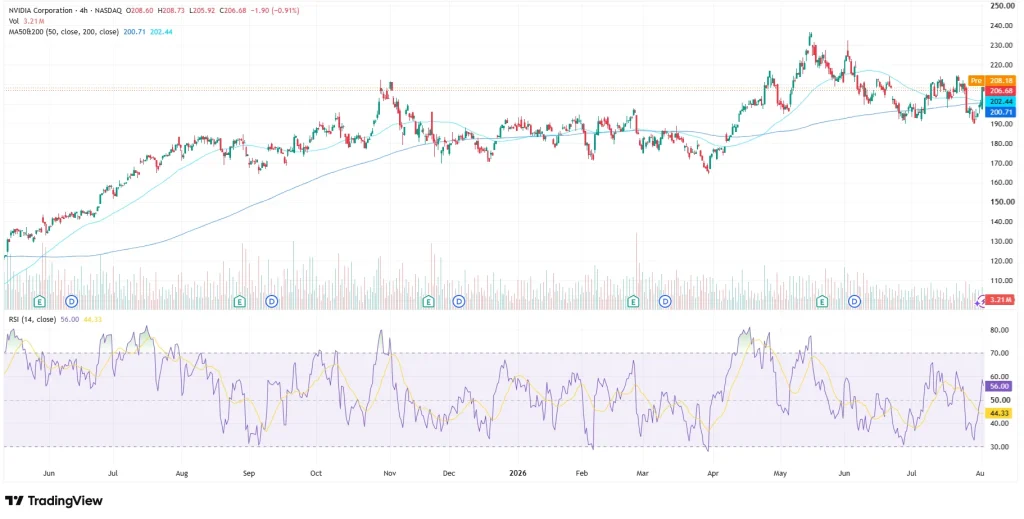
Task: Click the dark blue 200.71 MA price label
Action: coord(1000,112)
